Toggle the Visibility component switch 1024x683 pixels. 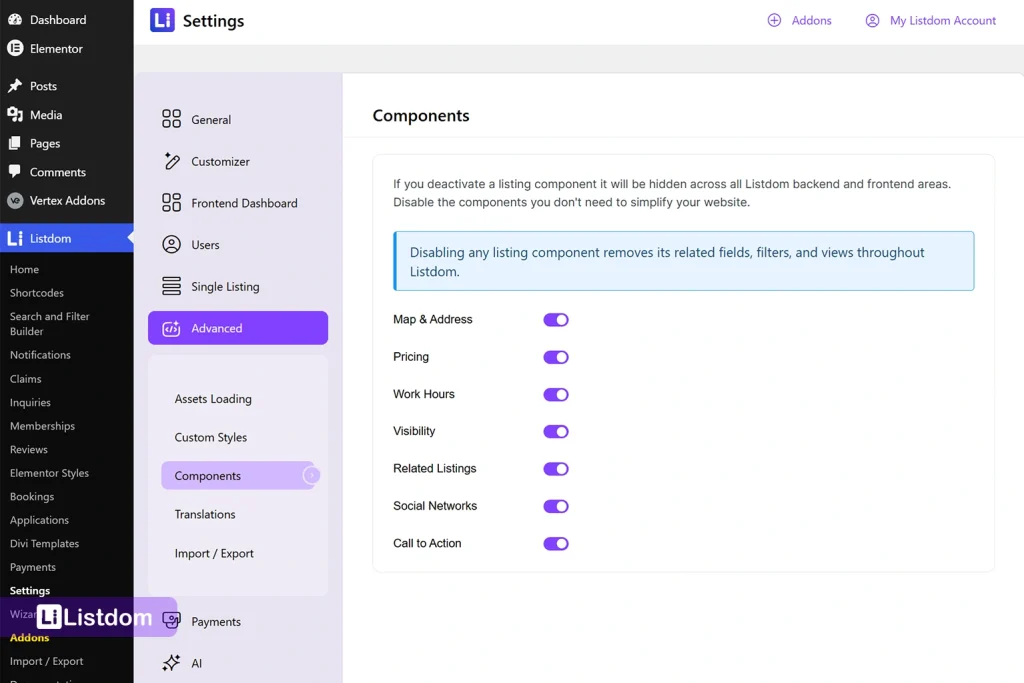click(556, 432)
